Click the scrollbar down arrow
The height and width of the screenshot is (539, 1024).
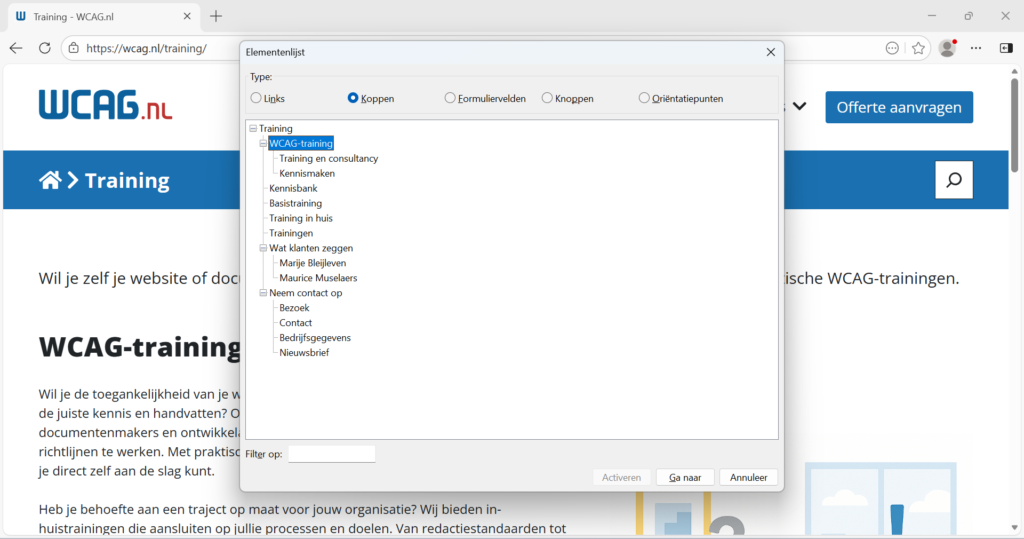pos(1014,528)
